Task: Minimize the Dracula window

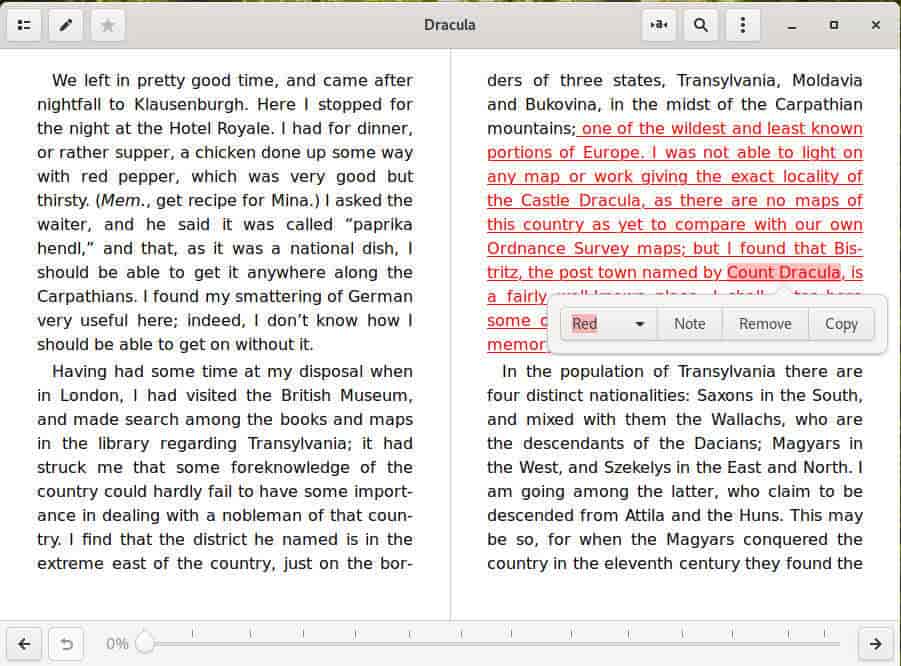Action: point(792,25)
